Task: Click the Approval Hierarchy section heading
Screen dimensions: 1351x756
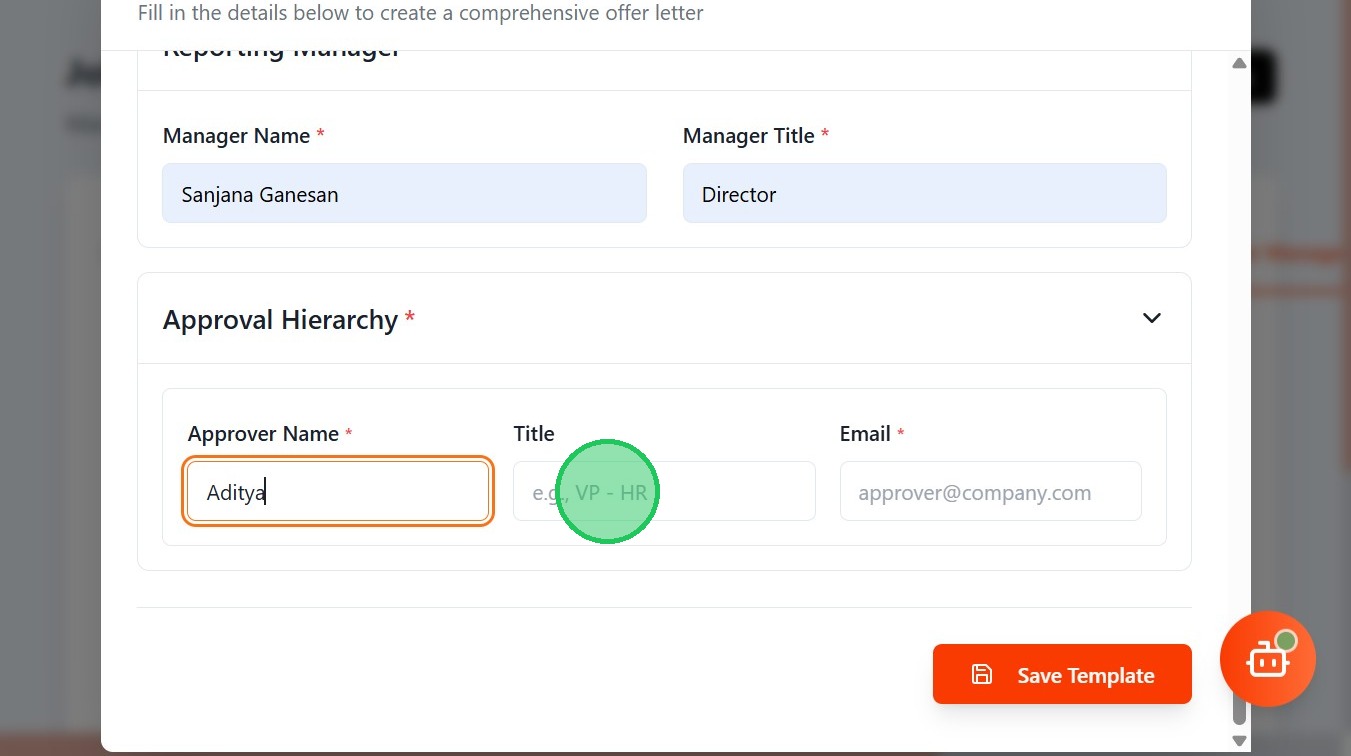Action: point(280,320)
